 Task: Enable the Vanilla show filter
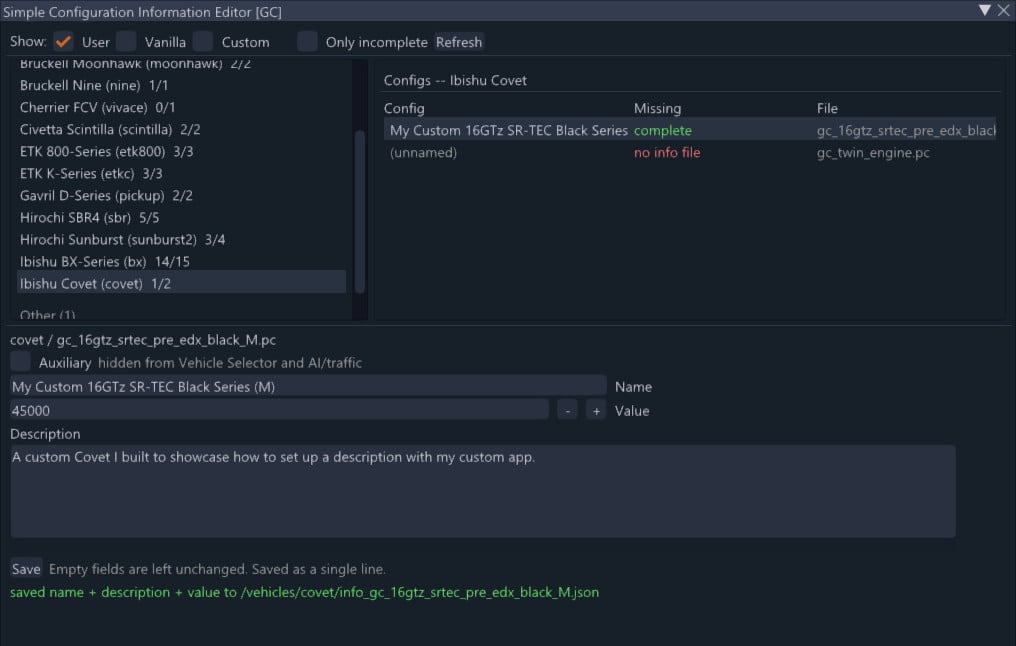point(126,41)
